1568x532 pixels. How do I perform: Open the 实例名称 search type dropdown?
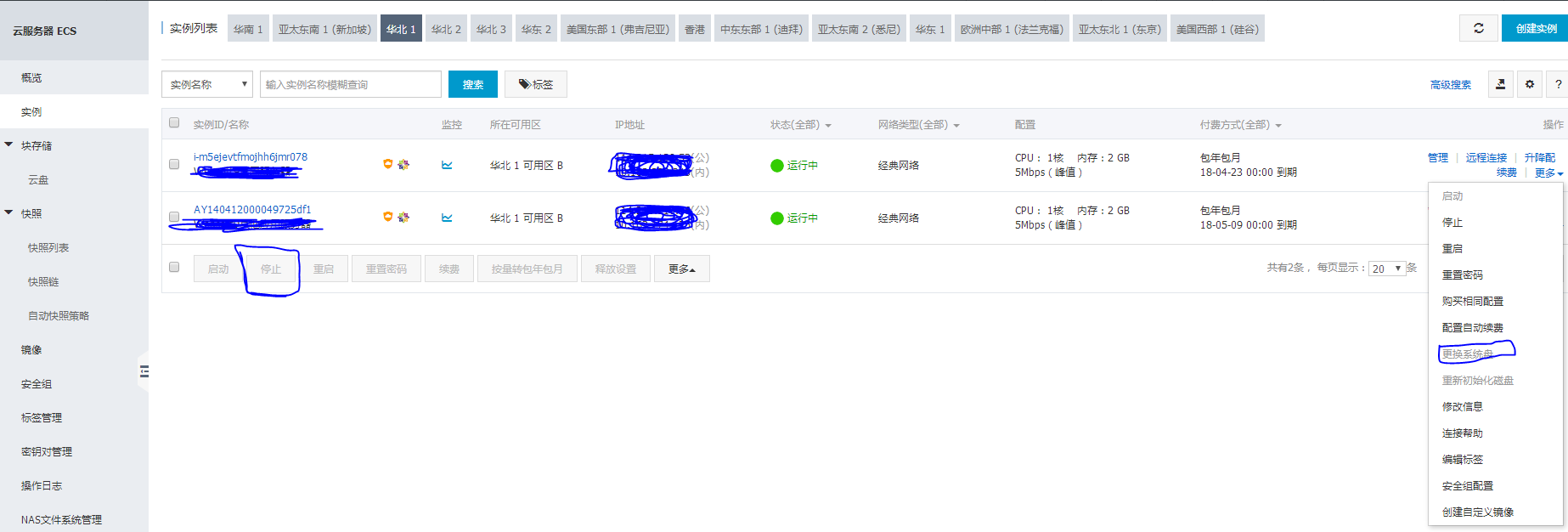point(207,84)
